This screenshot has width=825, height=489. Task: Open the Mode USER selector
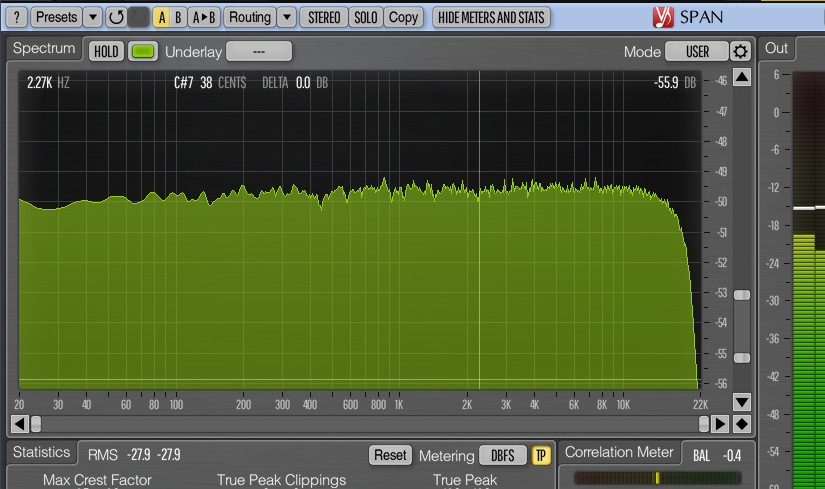pyautogui.click(x=697, y=52)
